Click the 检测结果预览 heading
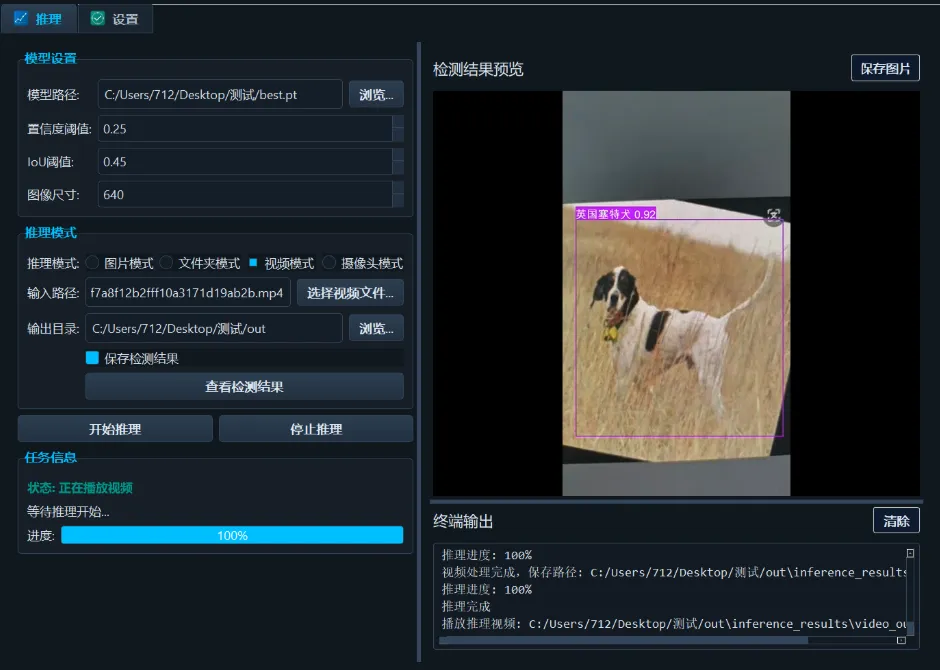Image resolution: width=940 pixels, height=670 pixels. coord(478,70)
